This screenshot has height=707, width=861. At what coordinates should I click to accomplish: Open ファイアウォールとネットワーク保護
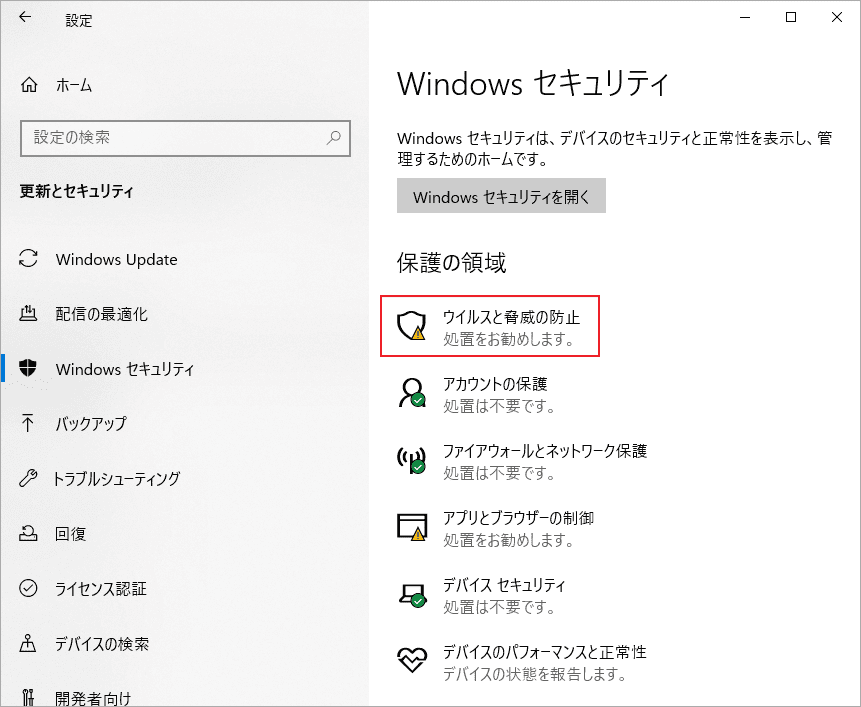(x=545, y=451)
